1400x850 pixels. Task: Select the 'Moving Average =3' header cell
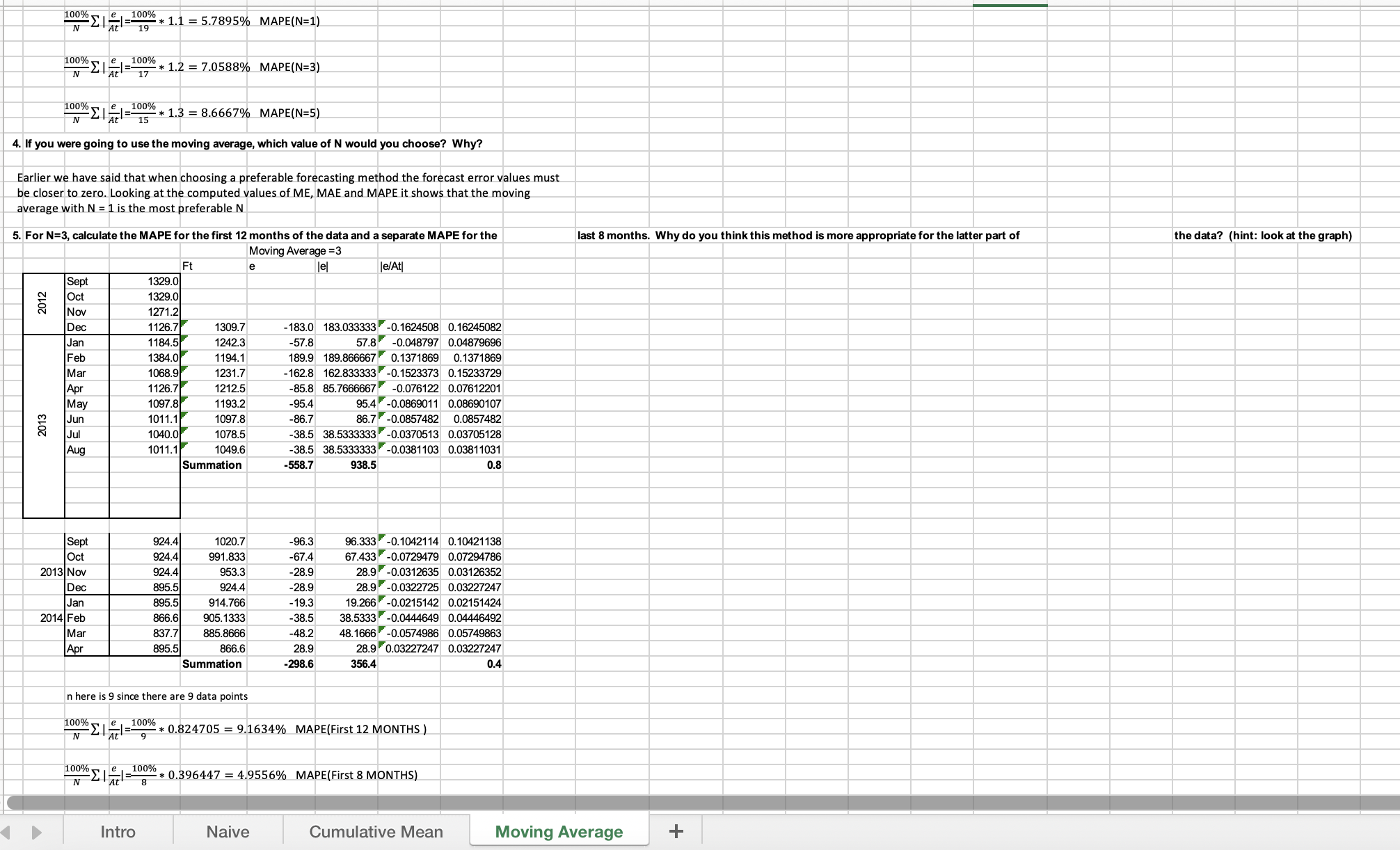coord(295,250)
